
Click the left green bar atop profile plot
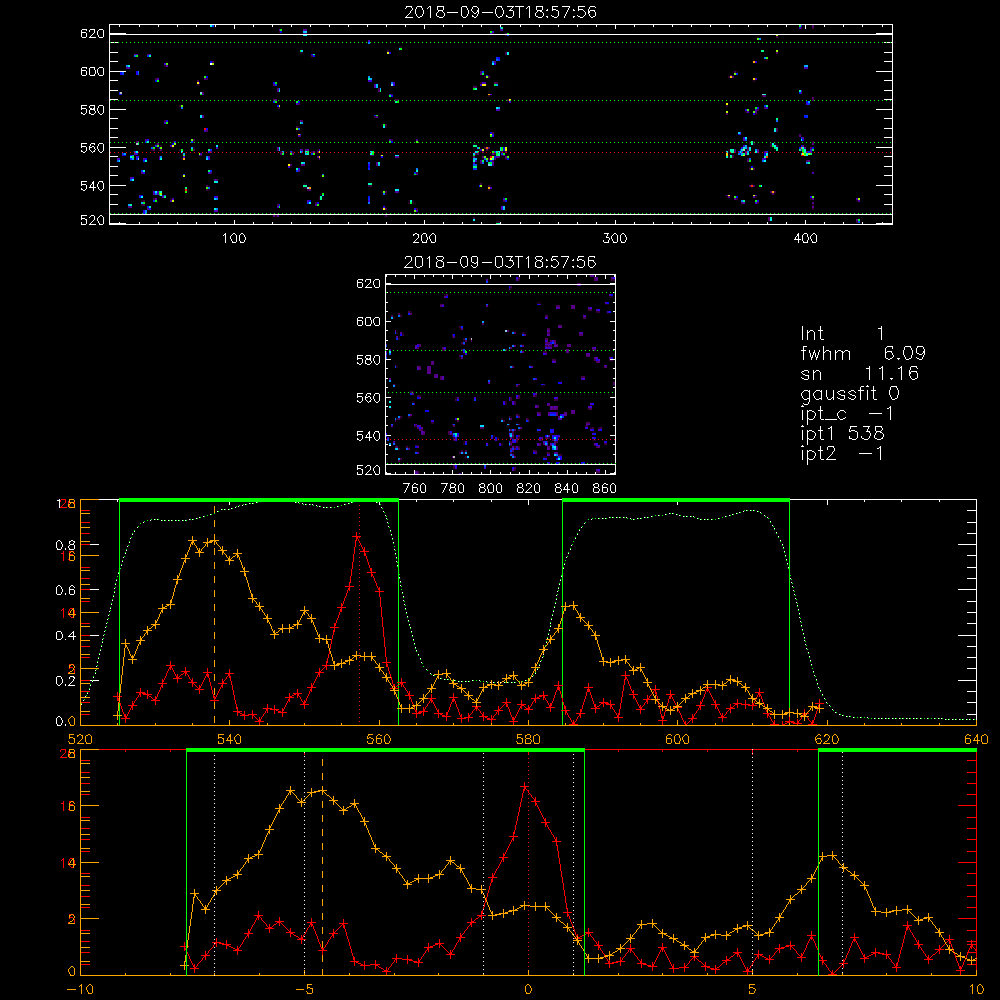259,501
